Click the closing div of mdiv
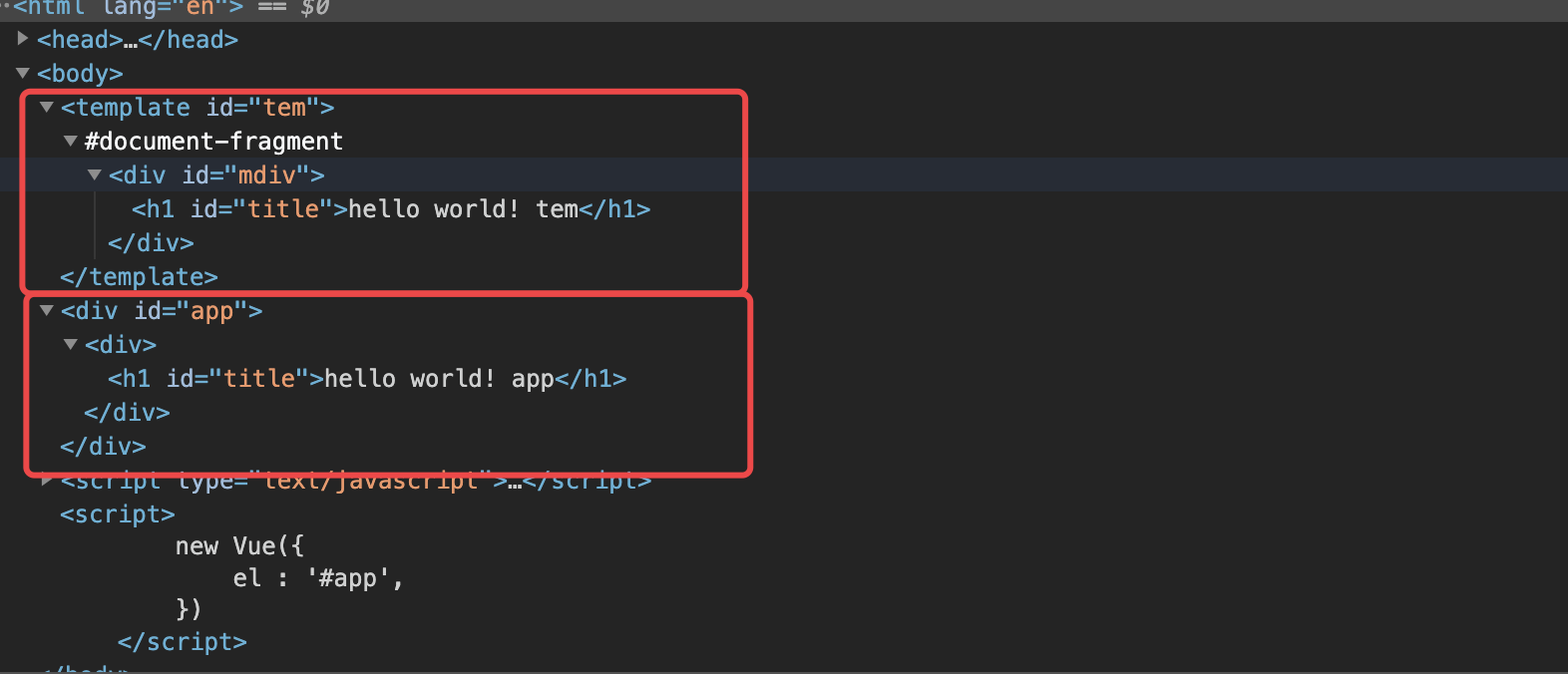The height and width of the screenshot is (674, 1568). pyautogui.click(x=151, y=243)
